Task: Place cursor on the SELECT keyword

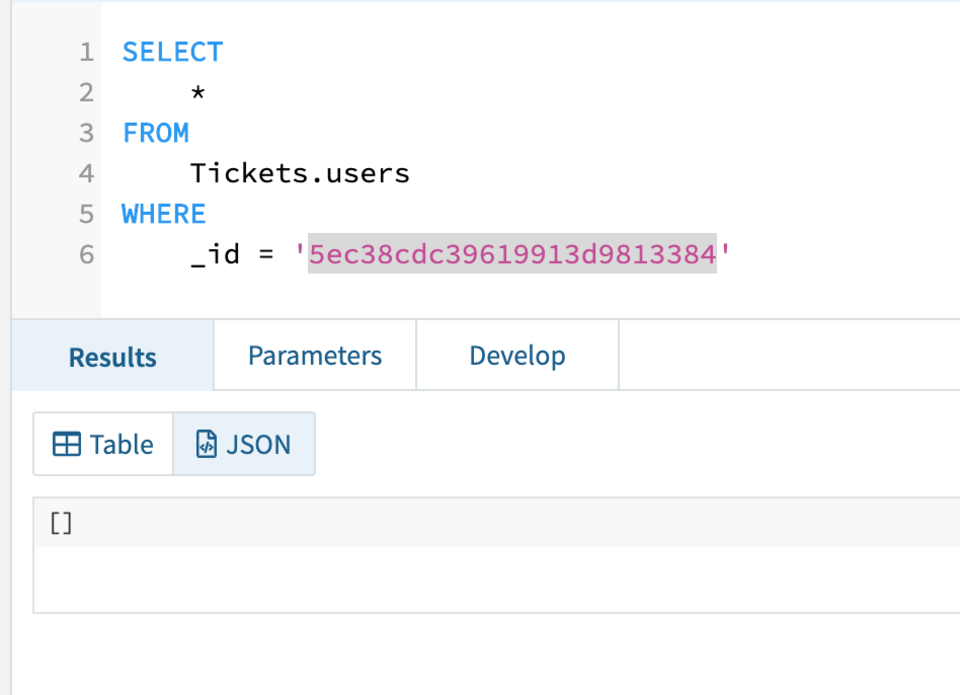Action: pos(173,52)
